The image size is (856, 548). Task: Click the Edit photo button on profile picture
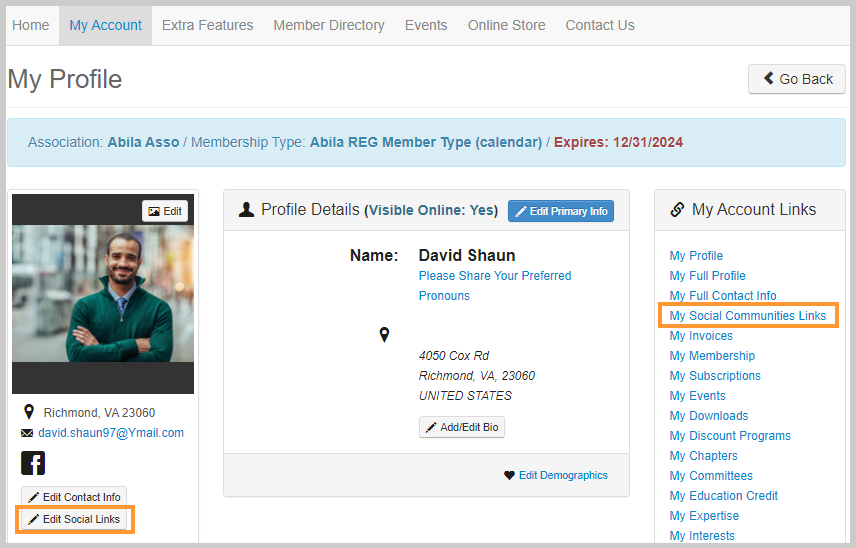coord(165,211)
